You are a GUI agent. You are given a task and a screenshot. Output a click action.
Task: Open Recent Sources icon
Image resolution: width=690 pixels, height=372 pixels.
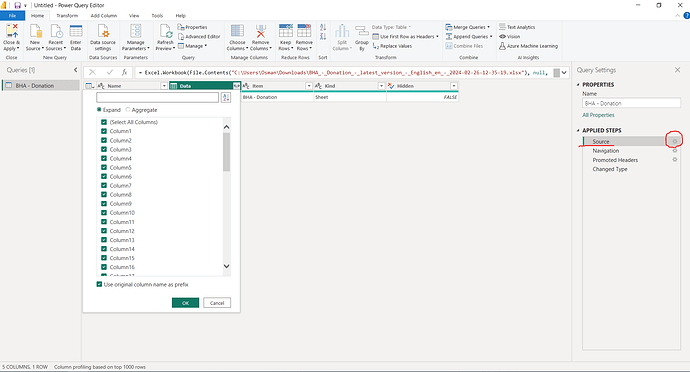pyautogui.click(x=56, y=31)
